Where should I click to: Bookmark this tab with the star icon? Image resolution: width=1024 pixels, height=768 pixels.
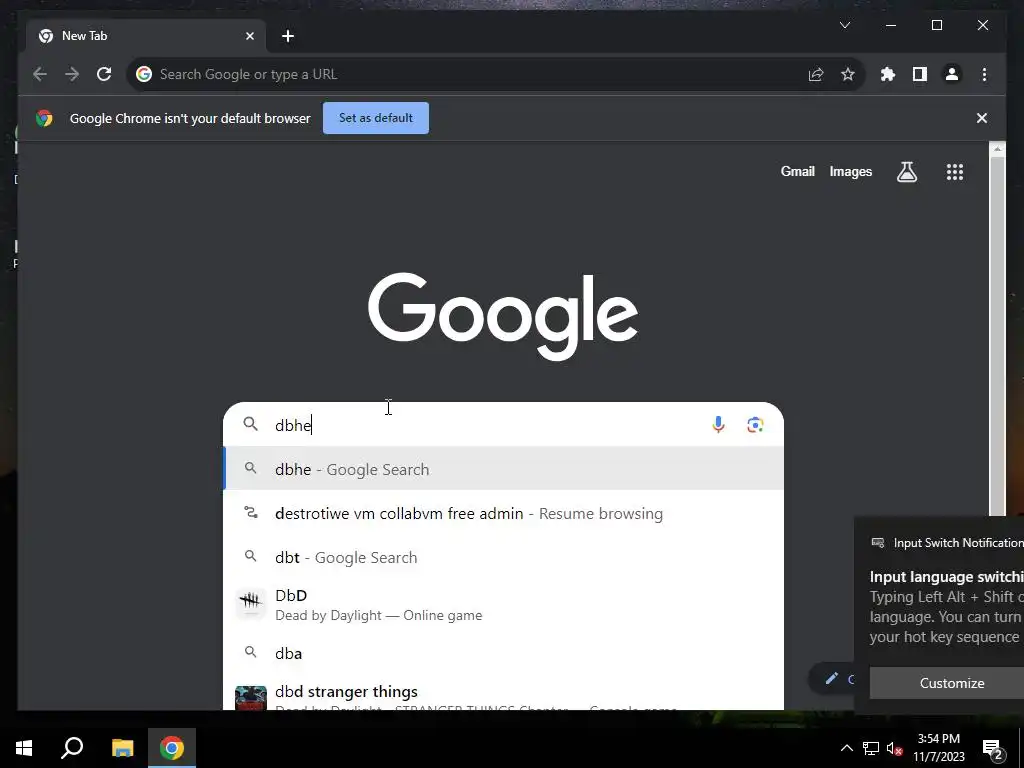[x=848, y=74]
